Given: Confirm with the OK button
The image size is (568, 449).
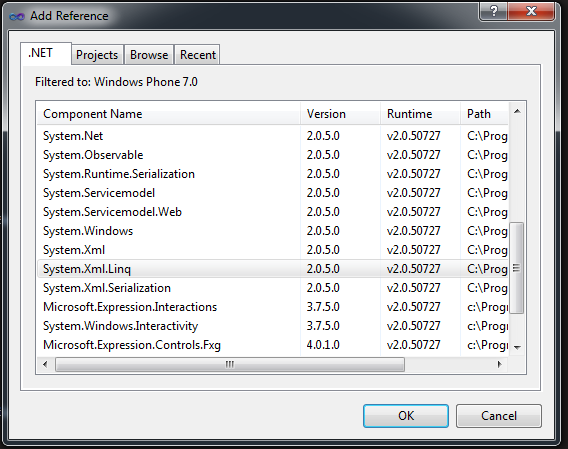Looking at the screenshot, I should (406, 416).
